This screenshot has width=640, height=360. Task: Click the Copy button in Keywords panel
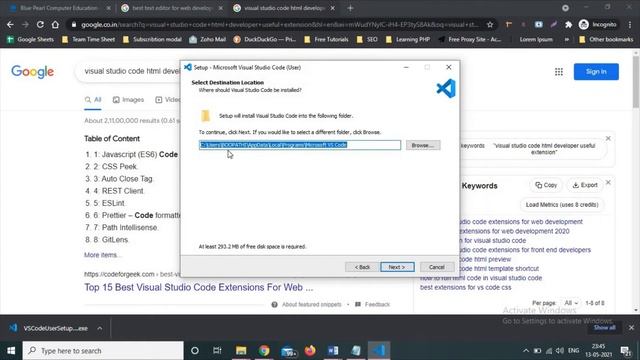coord(546,185)
